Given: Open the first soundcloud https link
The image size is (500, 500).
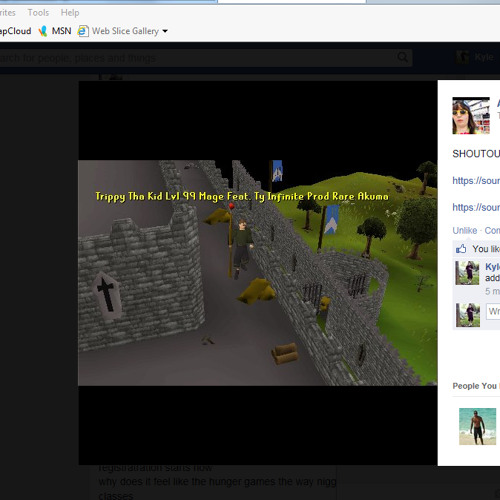Looking at the screenshot, I should [476, 181].
